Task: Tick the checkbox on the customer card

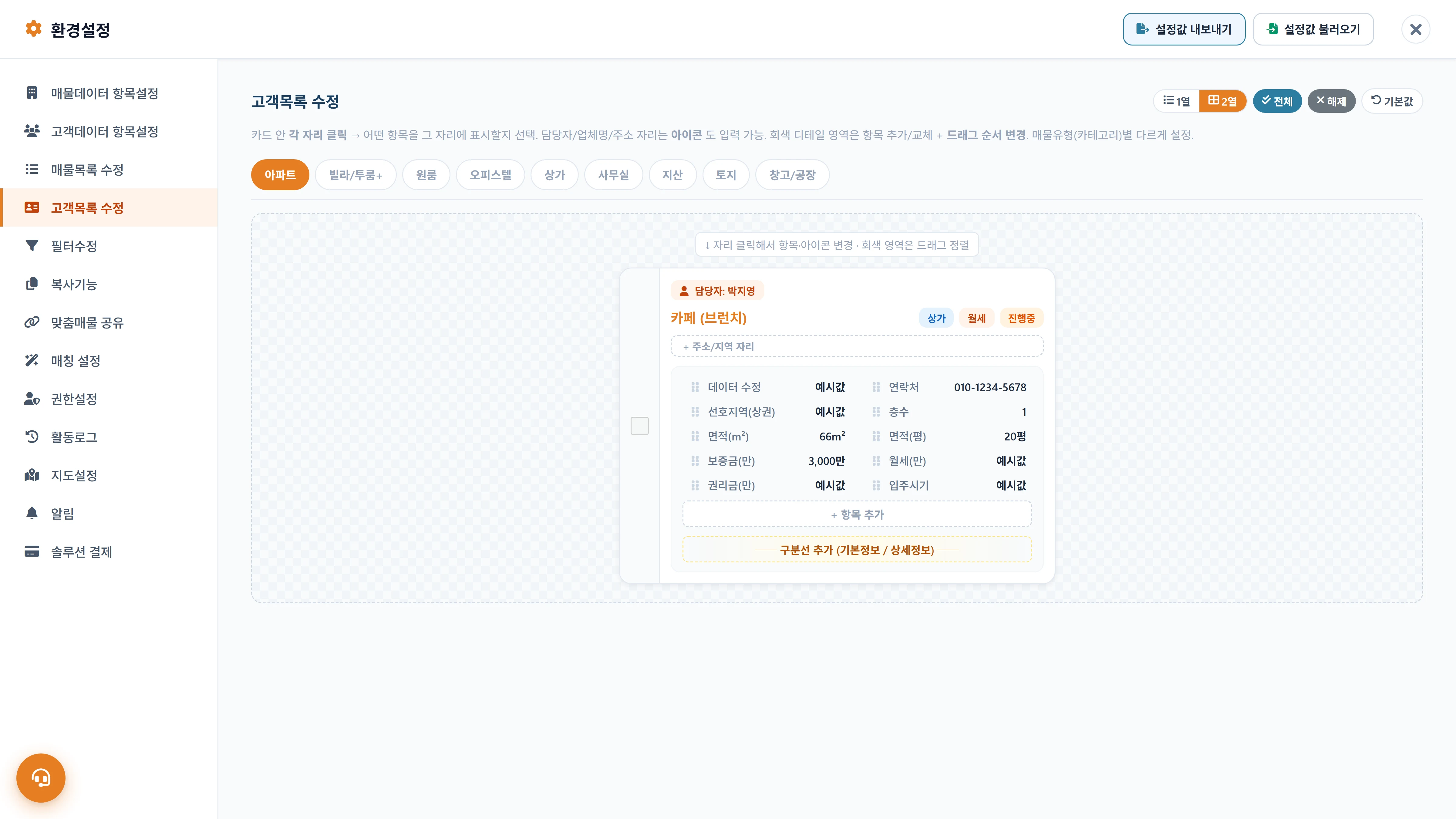Action: (639, 426)
